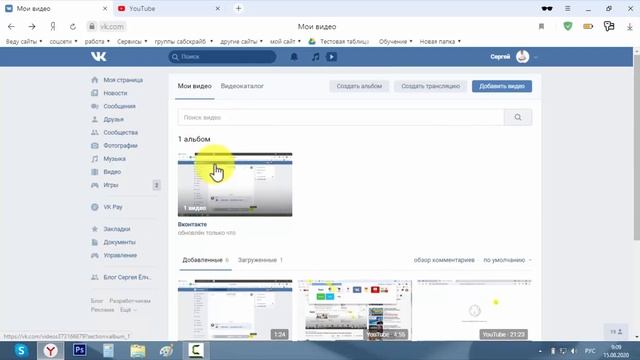Click the Создать альбом button
The height and width of the screenshot is (360, 640).
[359, 86]
